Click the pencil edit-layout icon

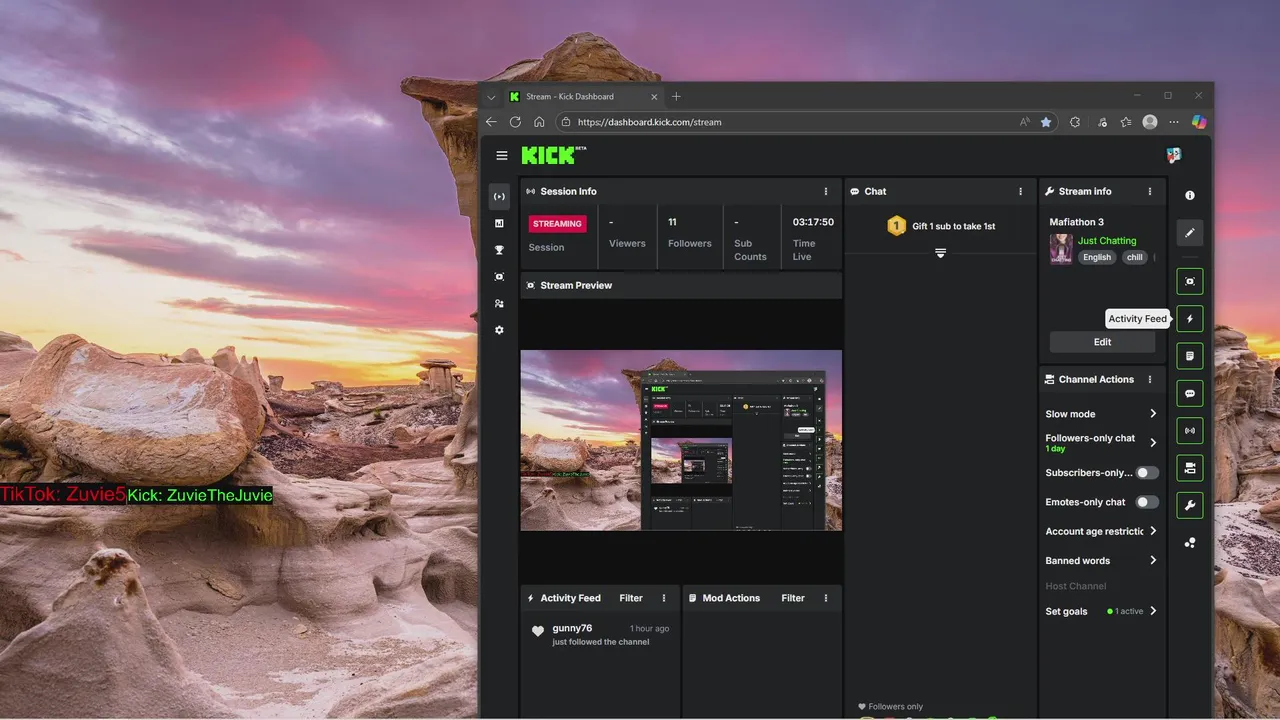click(1190, 233)
